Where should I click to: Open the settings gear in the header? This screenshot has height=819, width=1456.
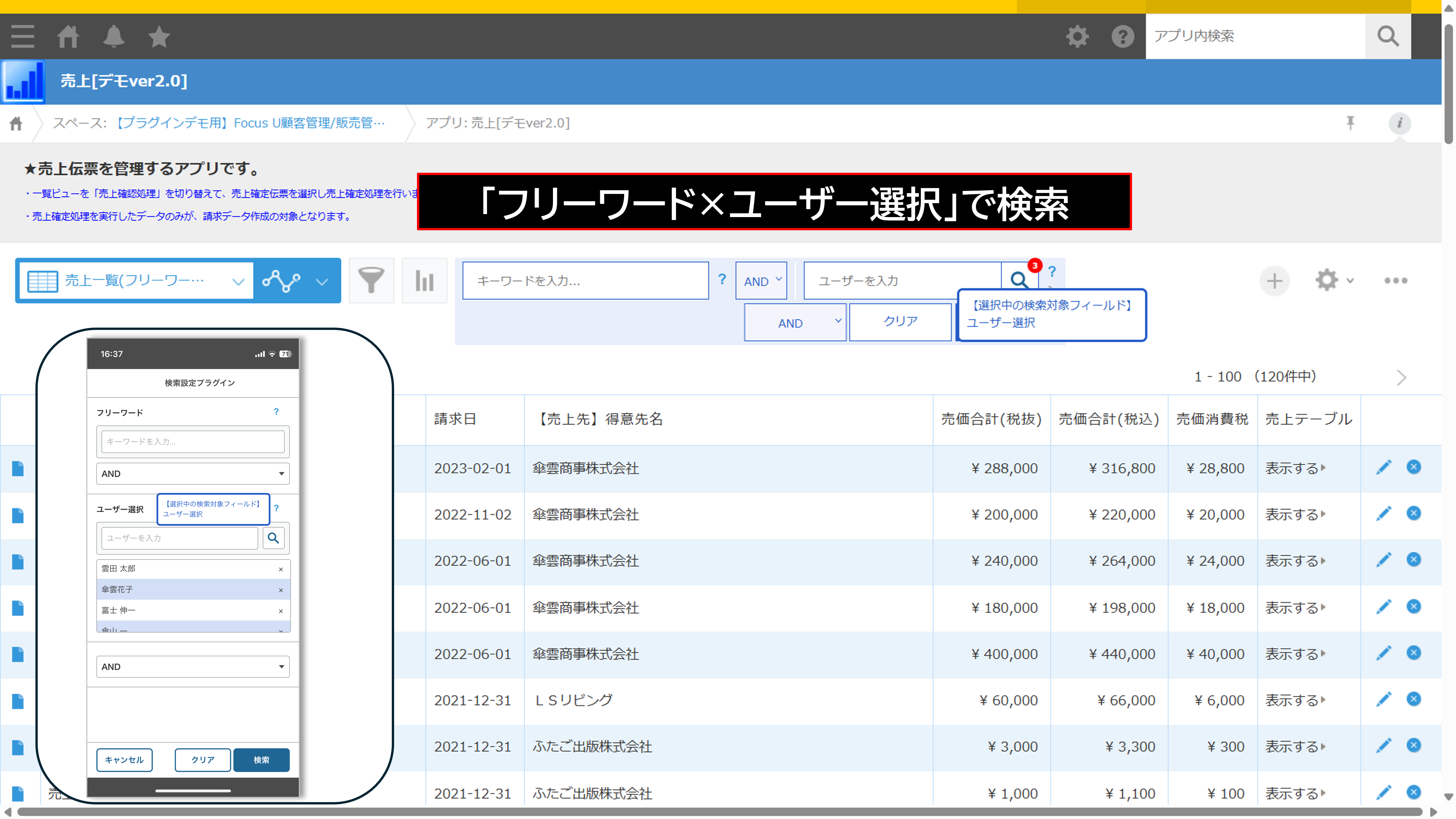pyautogui.click(x=1077, y=36)
